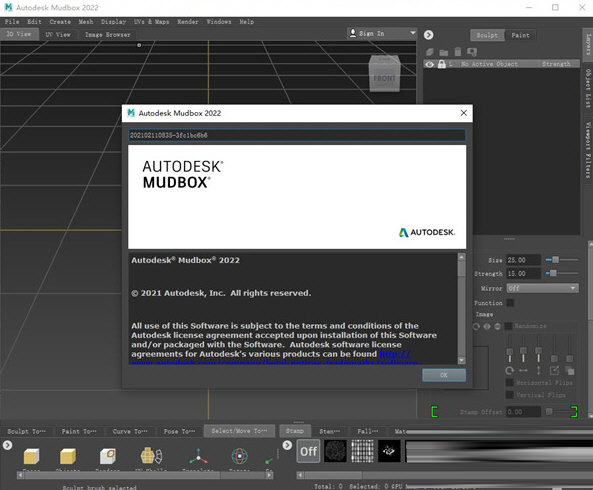The width and height of the screenshot is (593, 490).
Task: Click OK in the About Mudbox dialog
Action: pyautogui.click(x=444, y=375)
